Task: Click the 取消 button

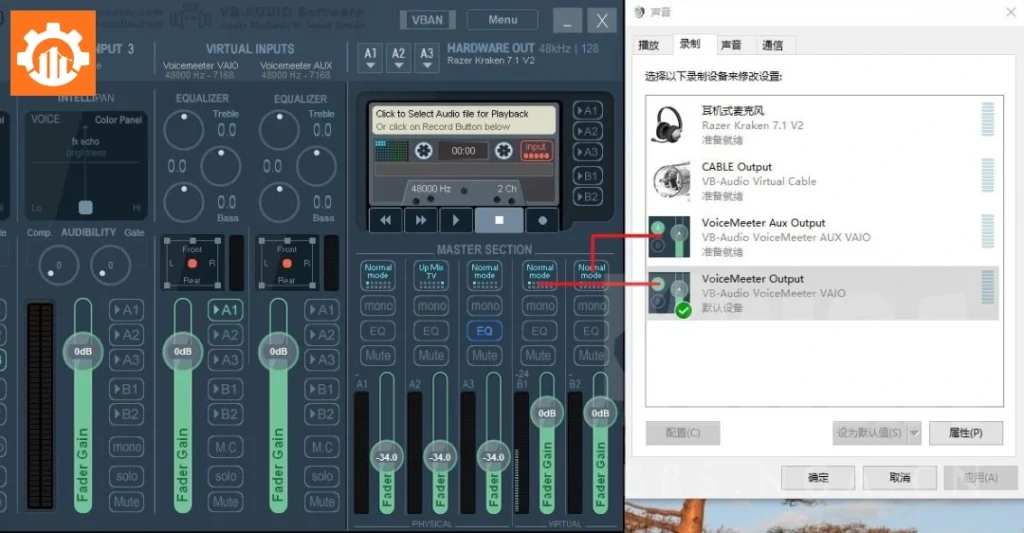Action: pos(899,477)
